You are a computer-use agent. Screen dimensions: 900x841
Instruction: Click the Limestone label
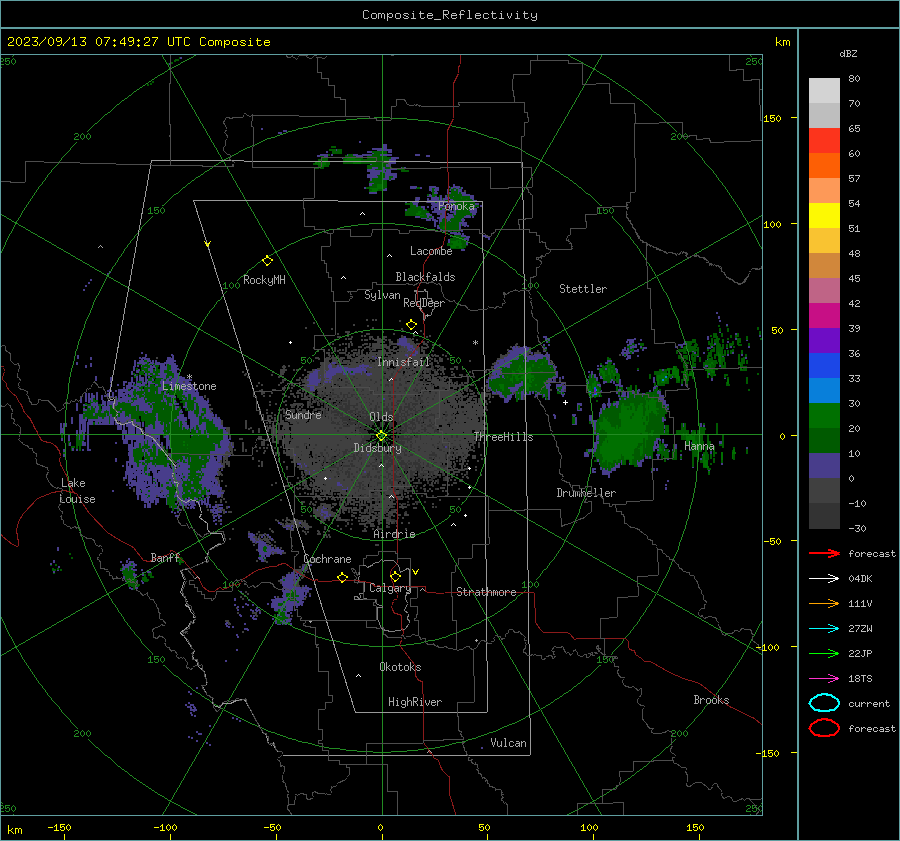[189, 386]
